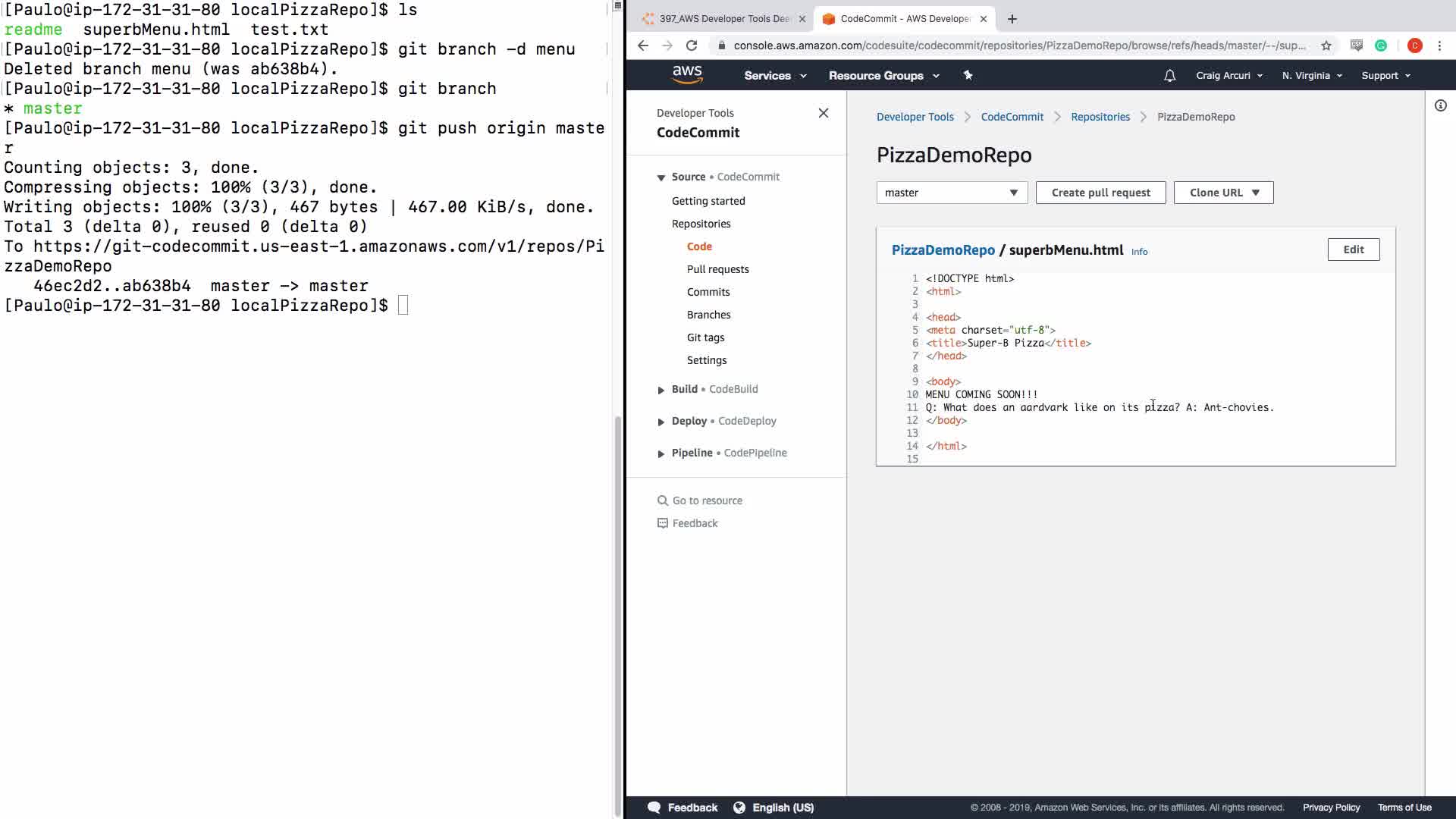Expand the Build CodeBuild section
This screenshot has width=1456, height=819.
click(661, 390)
